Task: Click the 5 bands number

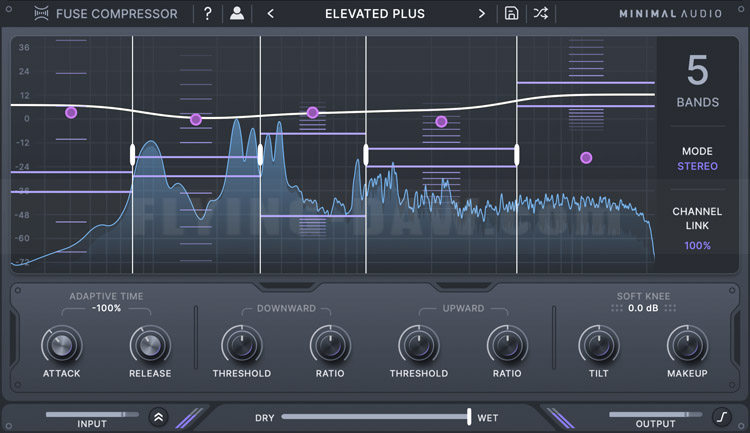Action: [697, 70]
